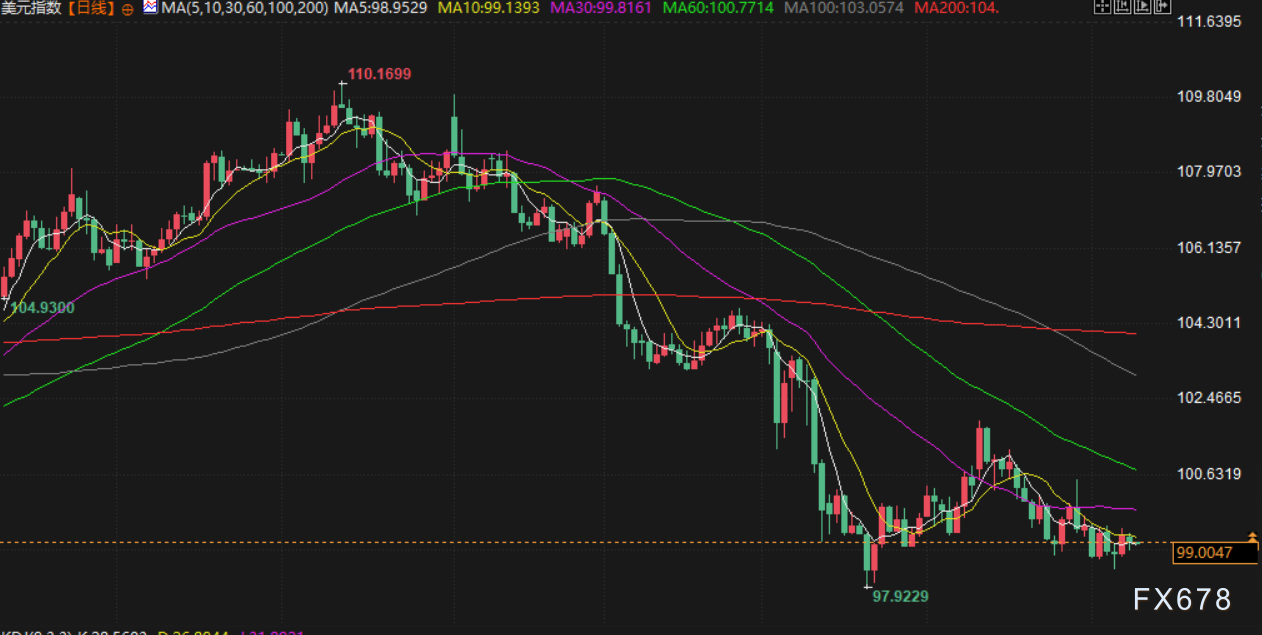1262x635 pixels.
Task: Select the green MA60:100.7714 label
Action: pyautogui.click(x=718, y=8)
